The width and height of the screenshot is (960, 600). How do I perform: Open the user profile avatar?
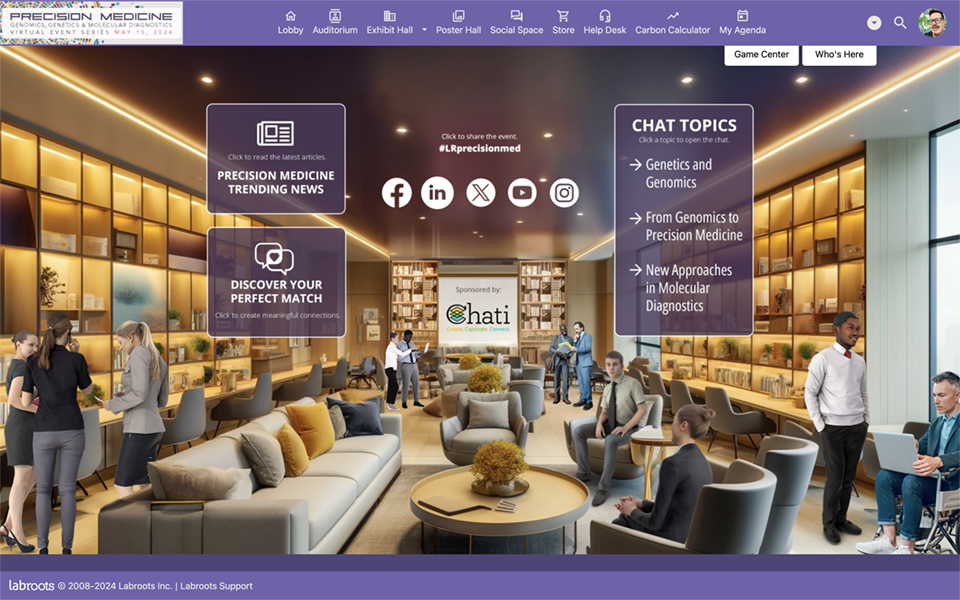pos(932,23)
